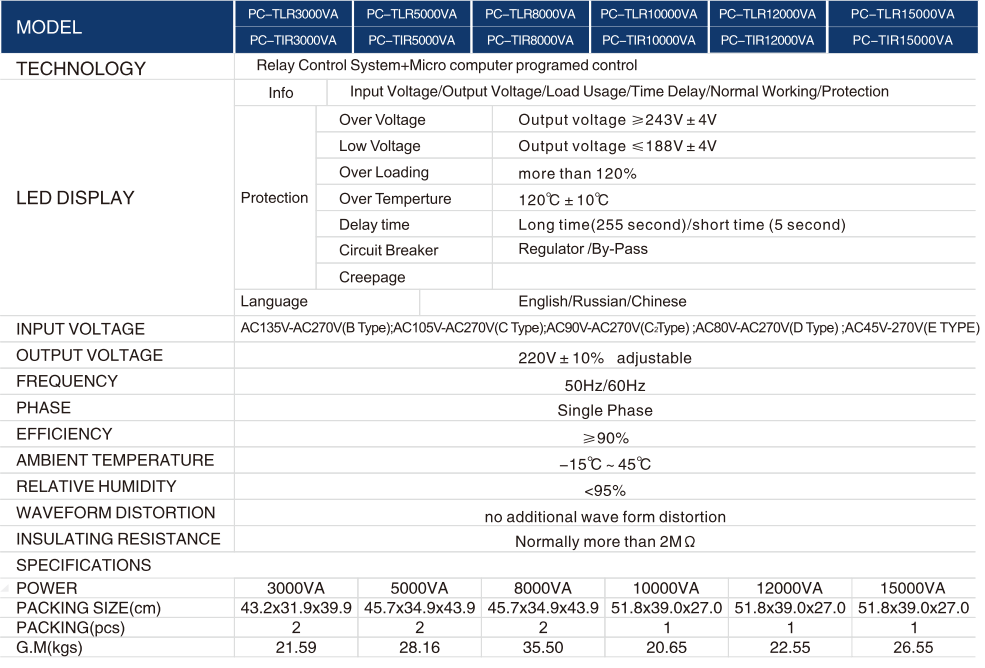The height and width of the screenshot is (668, 985).
Task: Click the 8000VA power cell
Action: tap(542, 588)
